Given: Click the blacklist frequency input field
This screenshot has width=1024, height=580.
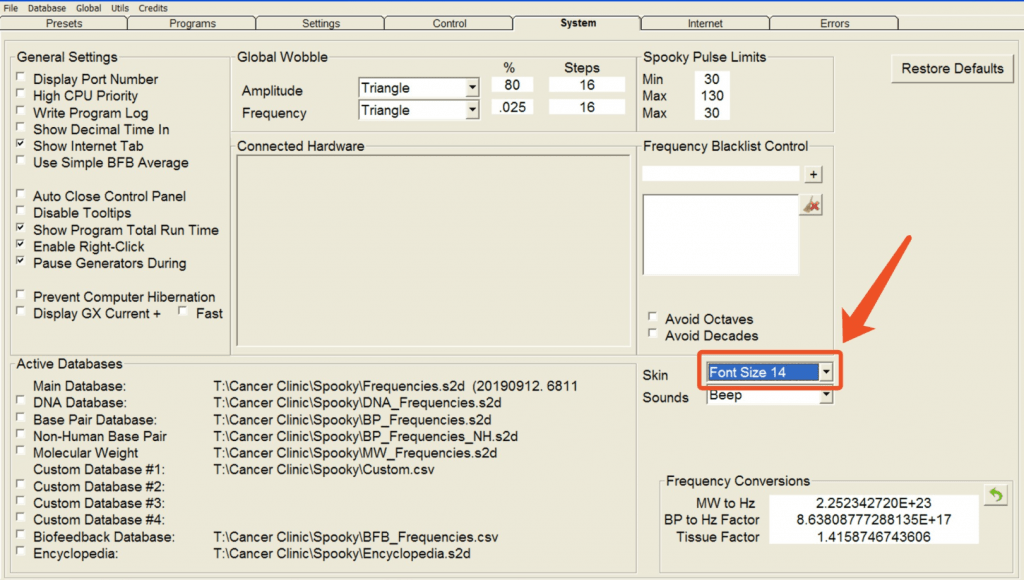Looking at the screenshot, I should pyautogui.click(x=720, y=173).
